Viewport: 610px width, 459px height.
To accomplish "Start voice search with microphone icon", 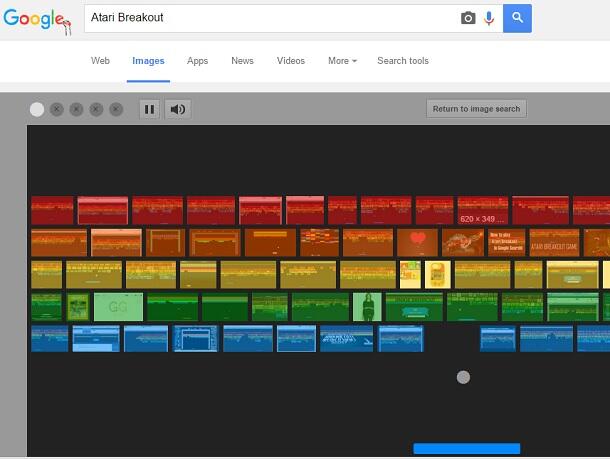I will pos(489,18).
